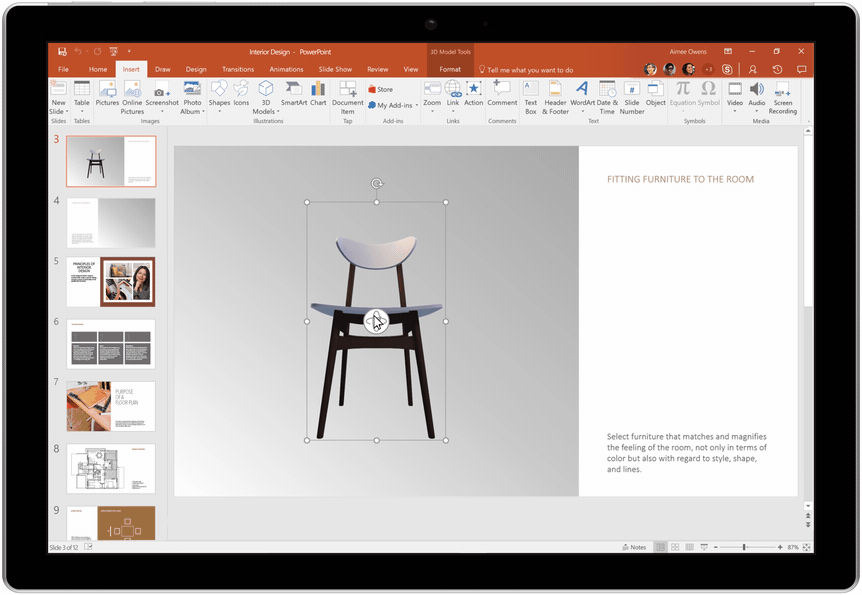Switch to Slide Sorter view
862x595 pixels.
pos(675,547)
